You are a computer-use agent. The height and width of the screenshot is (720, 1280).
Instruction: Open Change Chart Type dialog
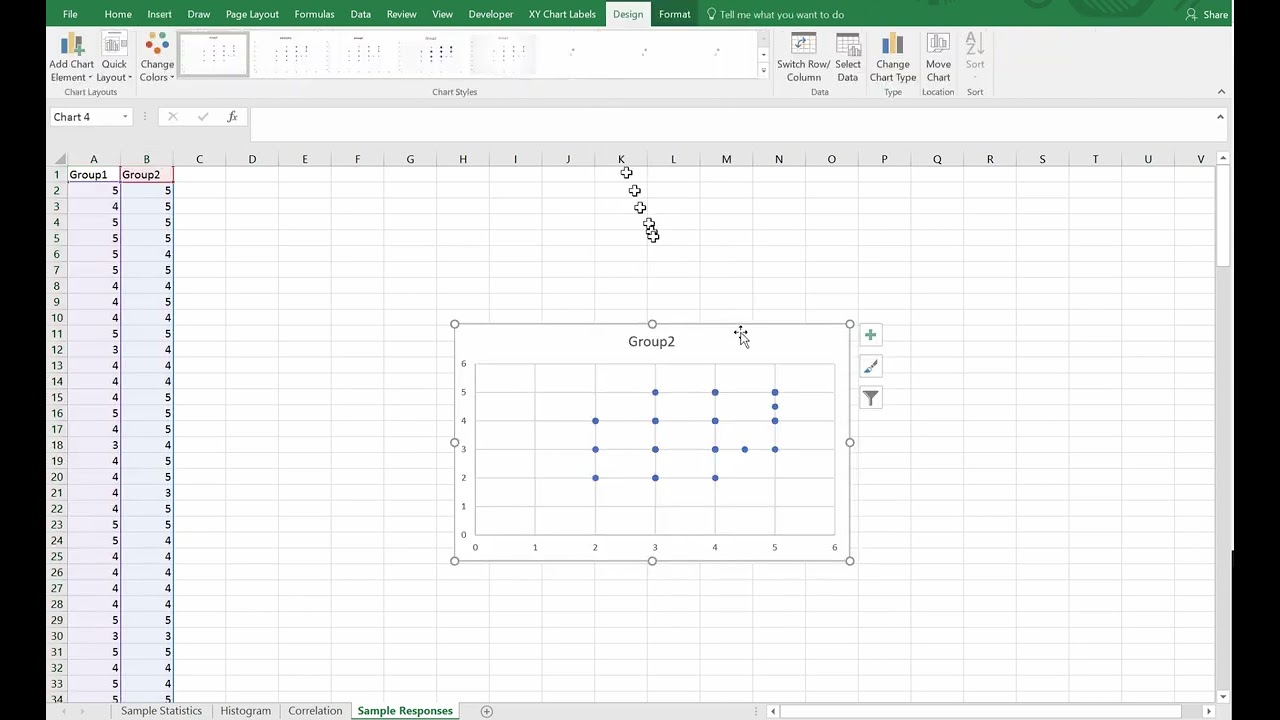[x=893, y=57]
